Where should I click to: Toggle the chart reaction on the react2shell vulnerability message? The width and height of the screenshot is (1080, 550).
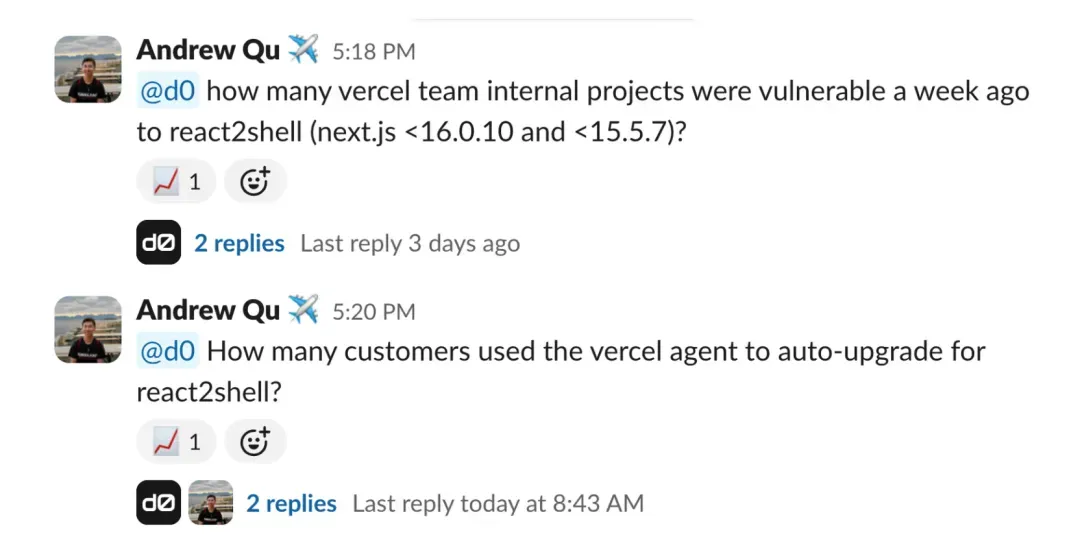coord(176,182)
